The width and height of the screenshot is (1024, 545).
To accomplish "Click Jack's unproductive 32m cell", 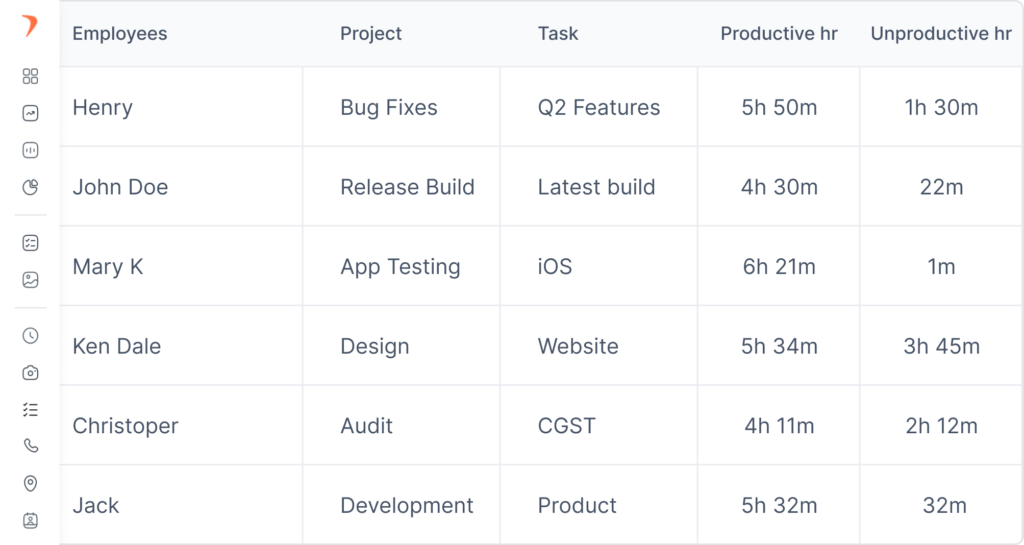I will tap(944, 506).
